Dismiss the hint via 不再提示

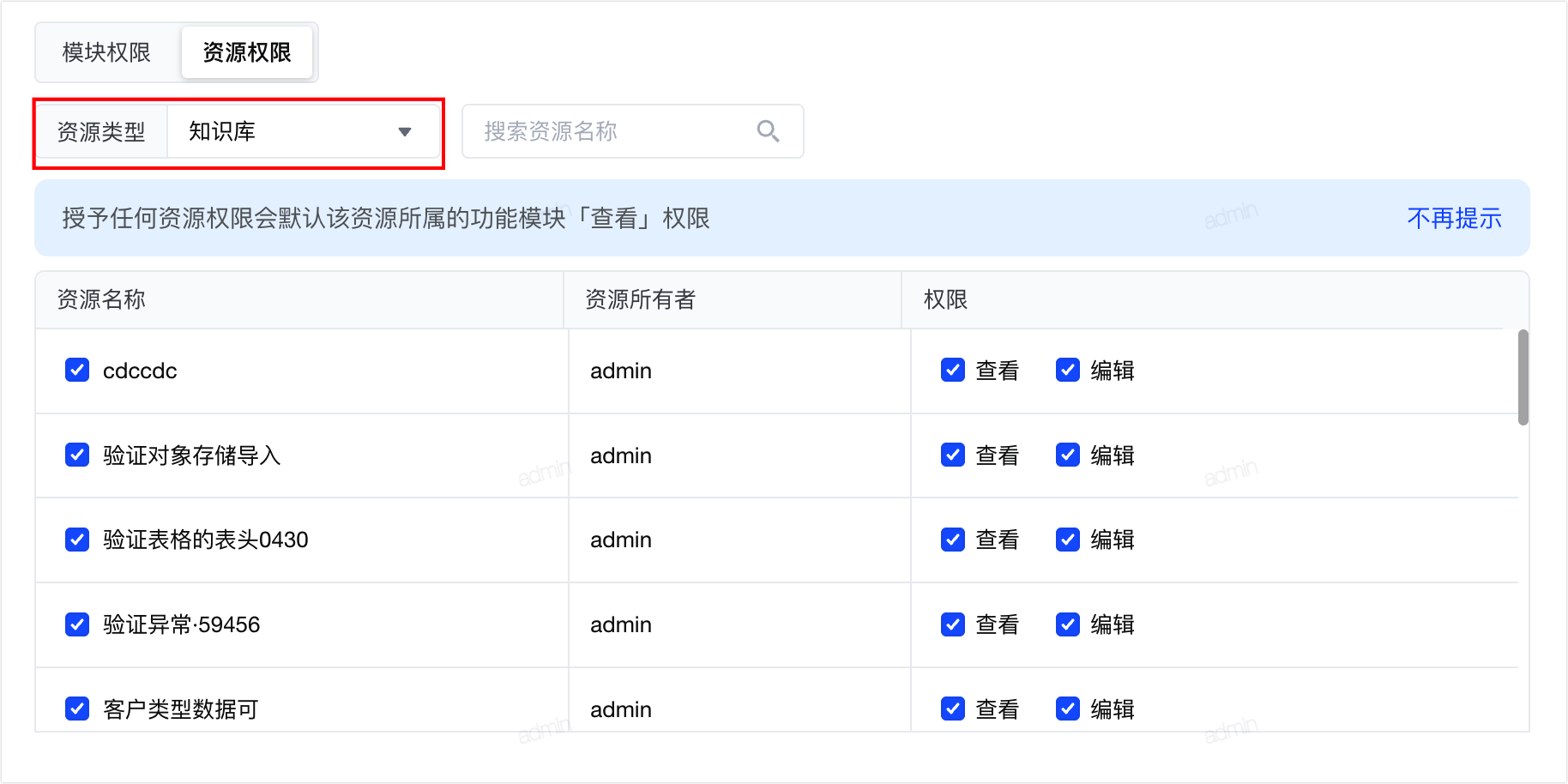point(1454,218)
